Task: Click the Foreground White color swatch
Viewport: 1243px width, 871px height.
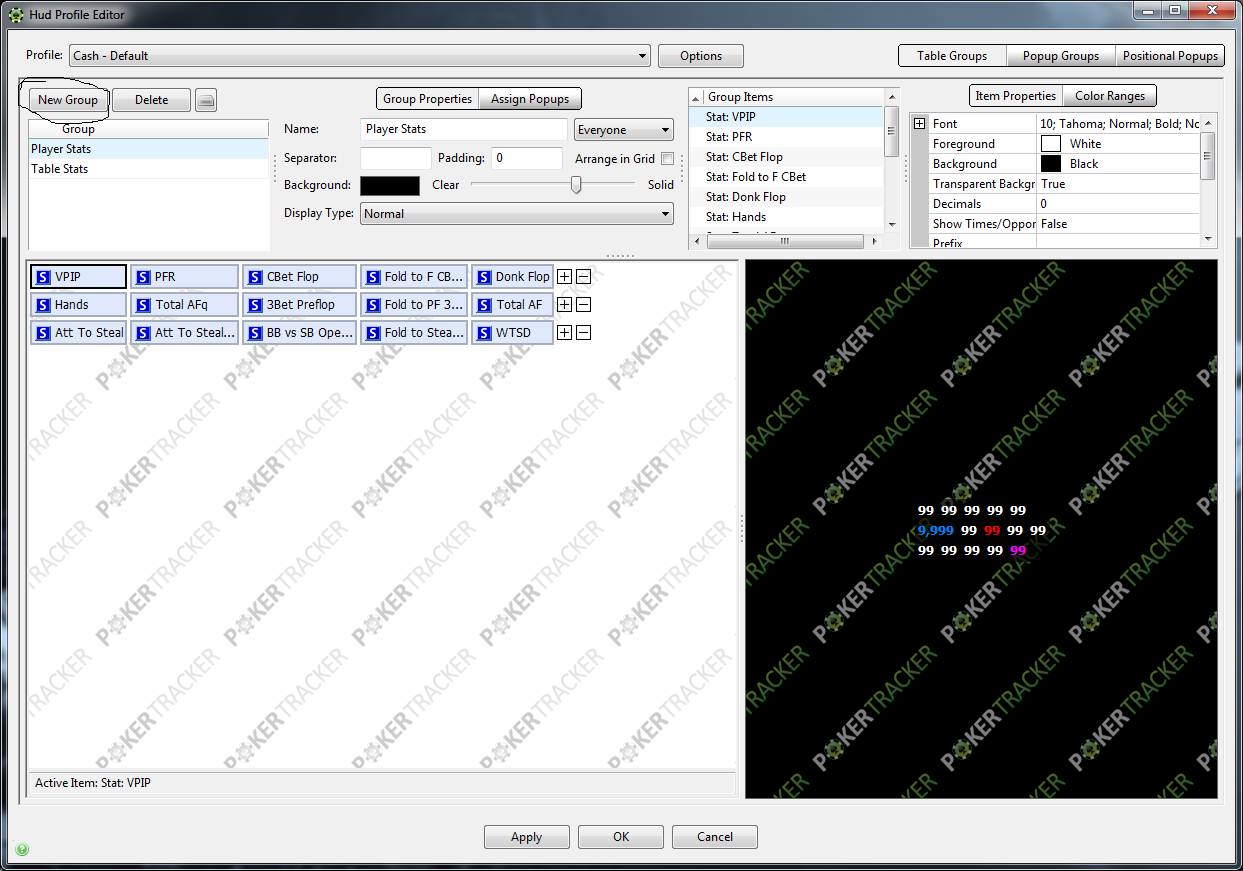Action: pos(1051,144)
